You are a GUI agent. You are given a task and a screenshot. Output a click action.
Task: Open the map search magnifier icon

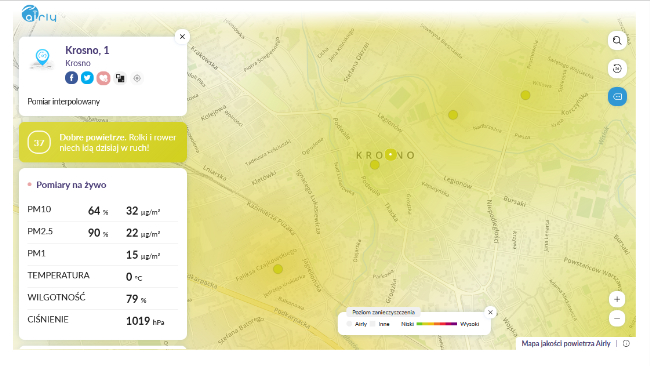tap(617, 41)
